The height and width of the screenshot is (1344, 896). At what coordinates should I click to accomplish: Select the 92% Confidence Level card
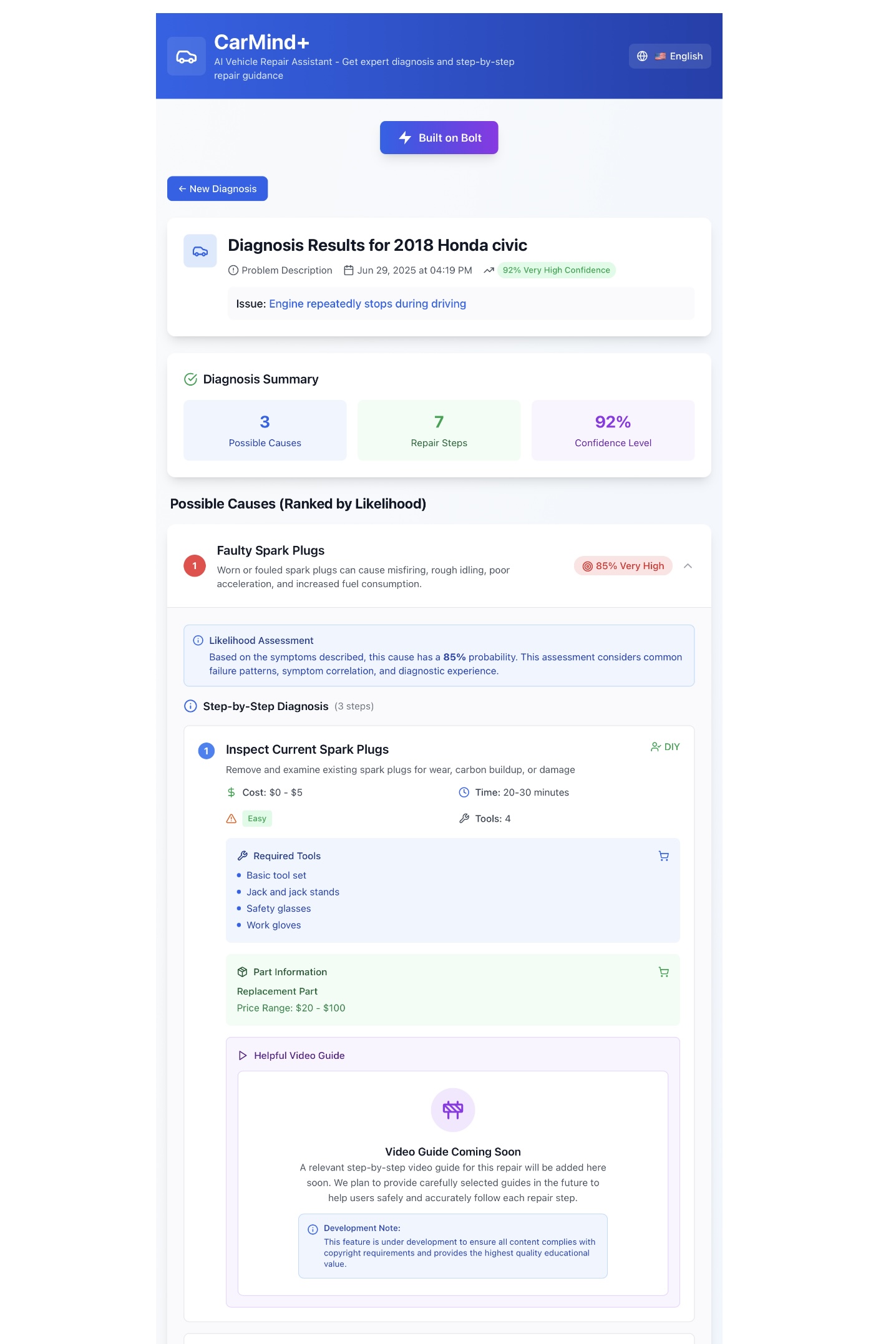pos(613,431)
